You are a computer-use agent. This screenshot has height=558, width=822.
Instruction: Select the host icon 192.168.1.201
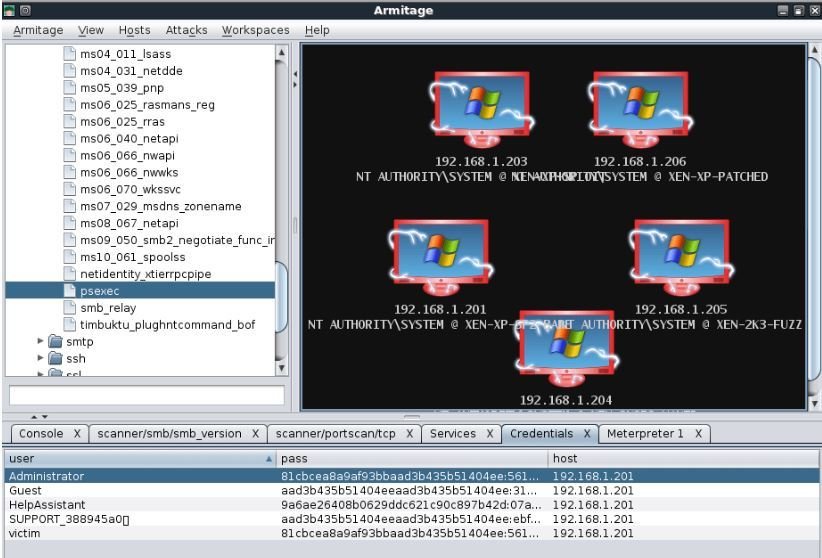tap(440, 257)
